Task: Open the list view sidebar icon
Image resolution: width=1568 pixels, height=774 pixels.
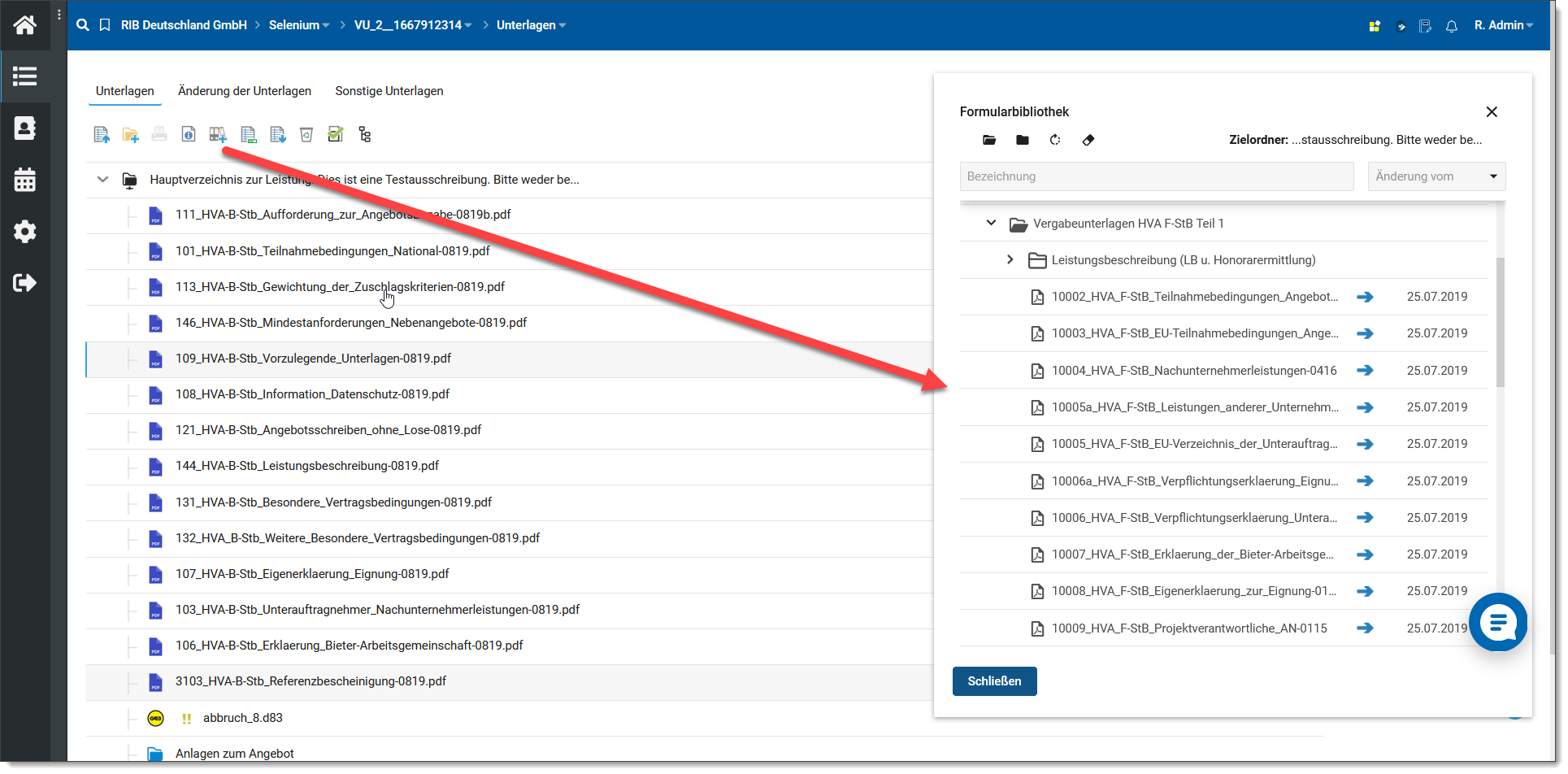Action: click(24, 76)
